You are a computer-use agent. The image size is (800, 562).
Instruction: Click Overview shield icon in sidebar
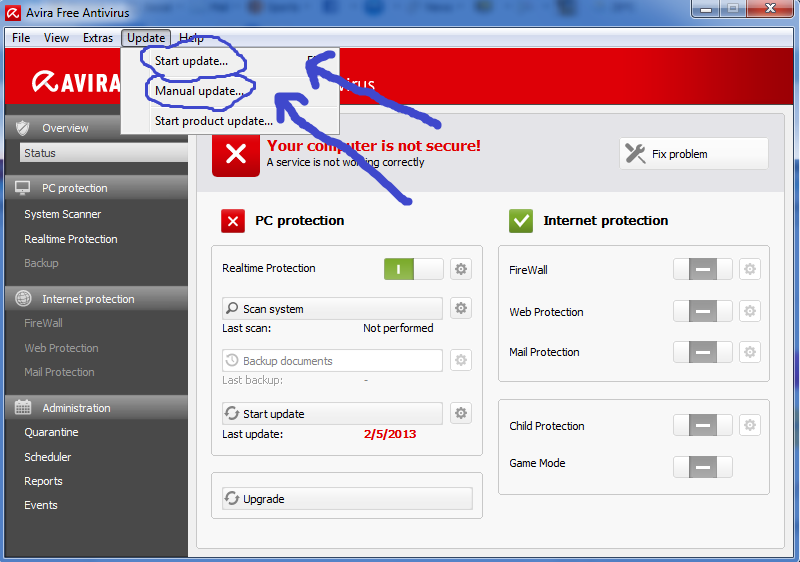(22, 127)
